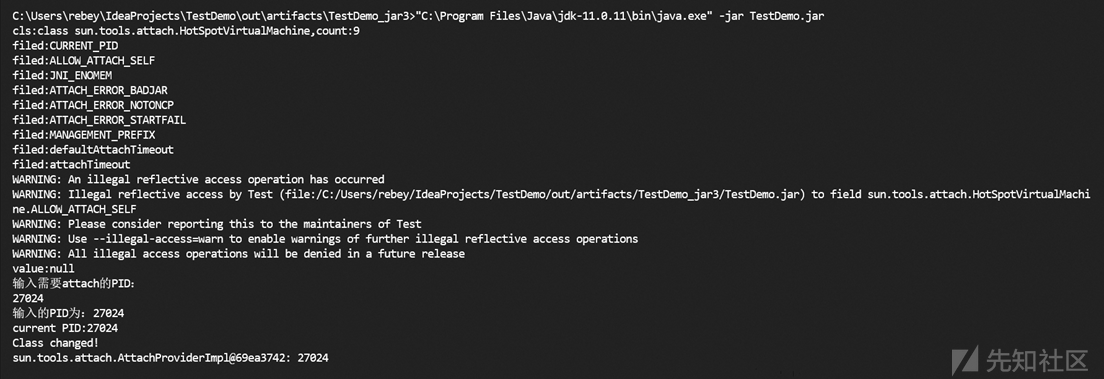This screenshot has width=1104, height=379.
Task: Click the Class changed! message
Action: coord(56,343)
